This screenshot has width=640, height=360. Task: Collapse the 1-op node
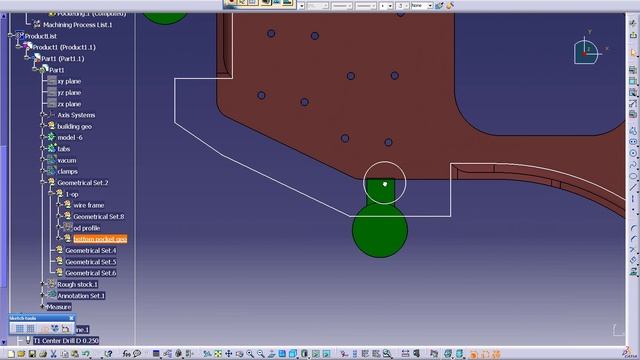(51, 194)
